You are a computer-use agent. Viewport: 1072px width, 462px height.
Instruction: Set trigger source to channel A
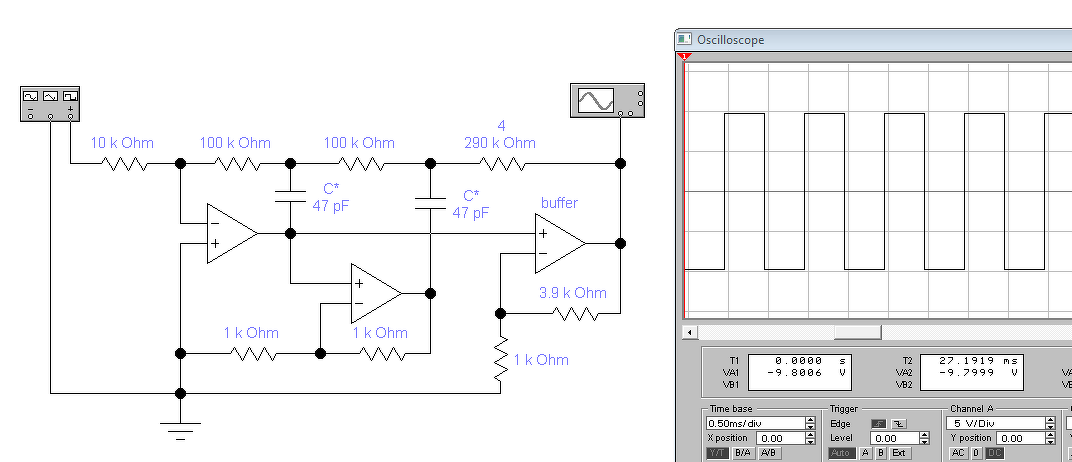click(866, 453)
